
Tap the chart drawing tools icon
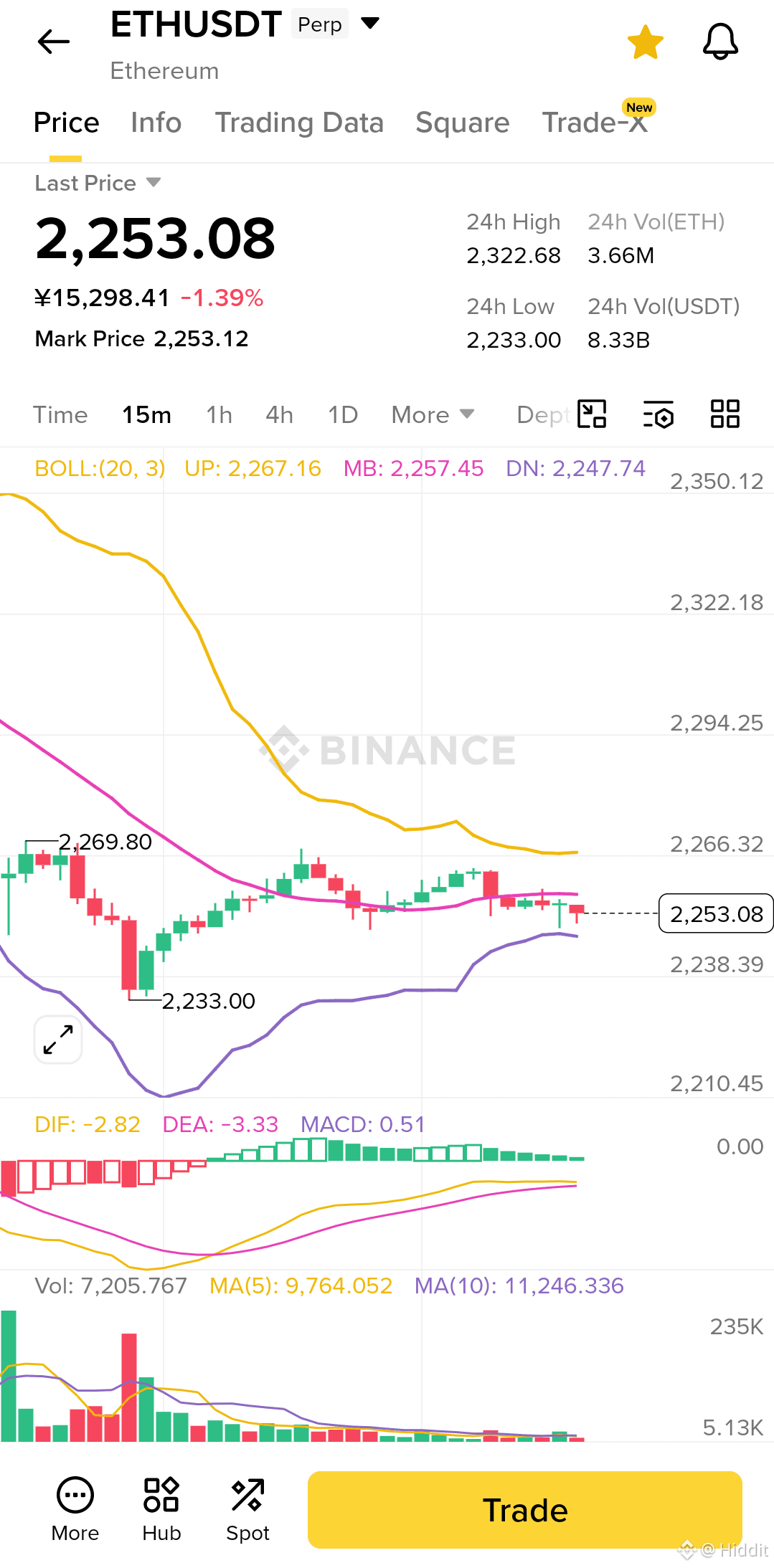coord(592,414)
